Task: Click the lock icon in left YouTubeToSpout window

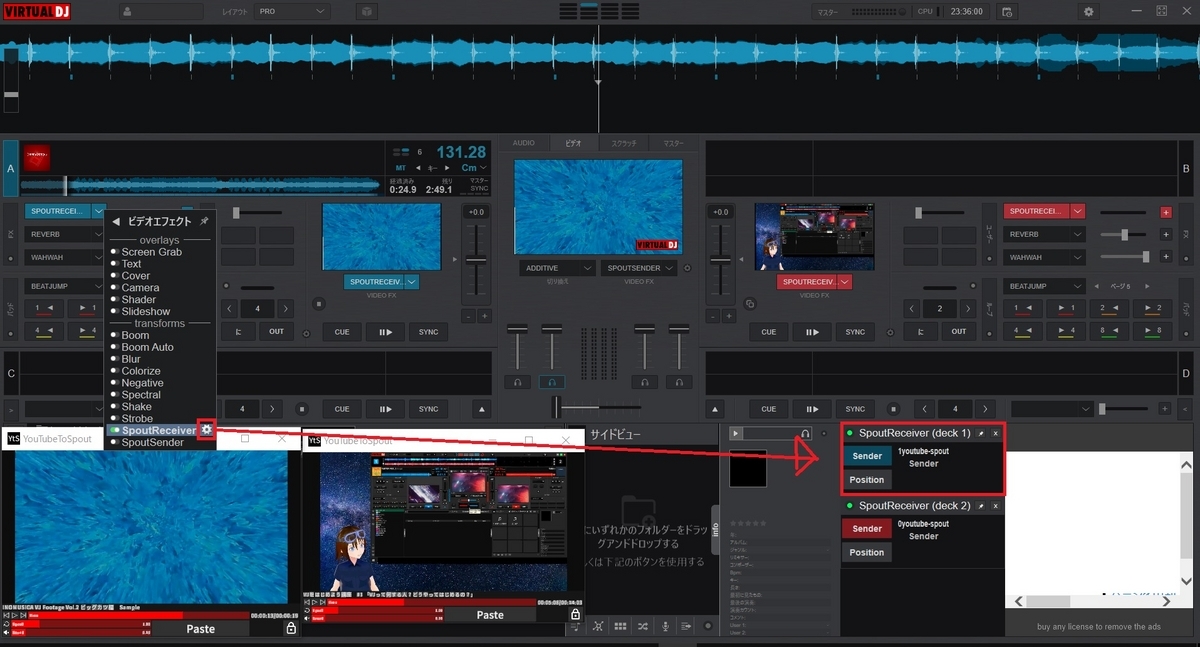Action: click(291, 628)
